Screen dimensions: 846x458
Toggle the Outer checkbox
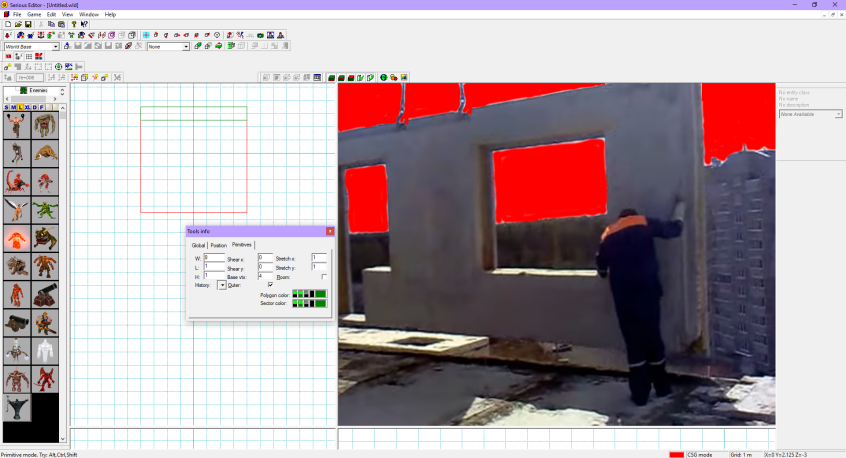pos(270,285)
